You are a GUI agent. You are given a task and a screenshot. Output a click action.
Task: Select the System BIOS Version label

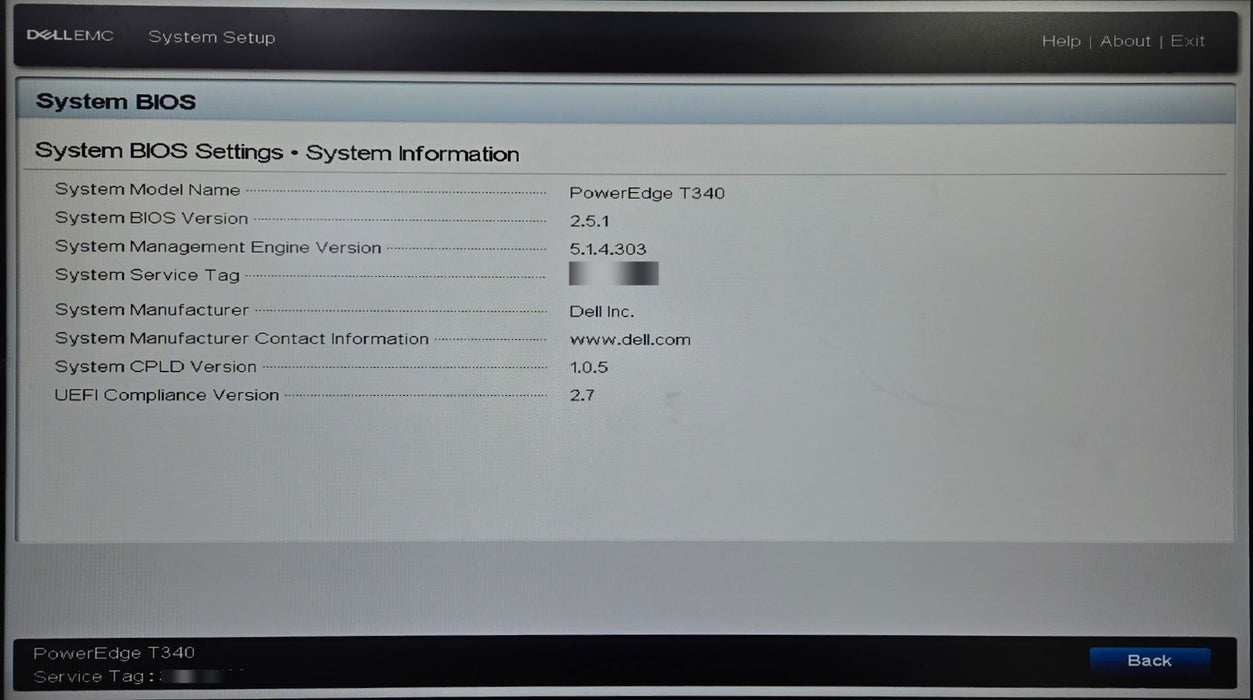(152, 218)
